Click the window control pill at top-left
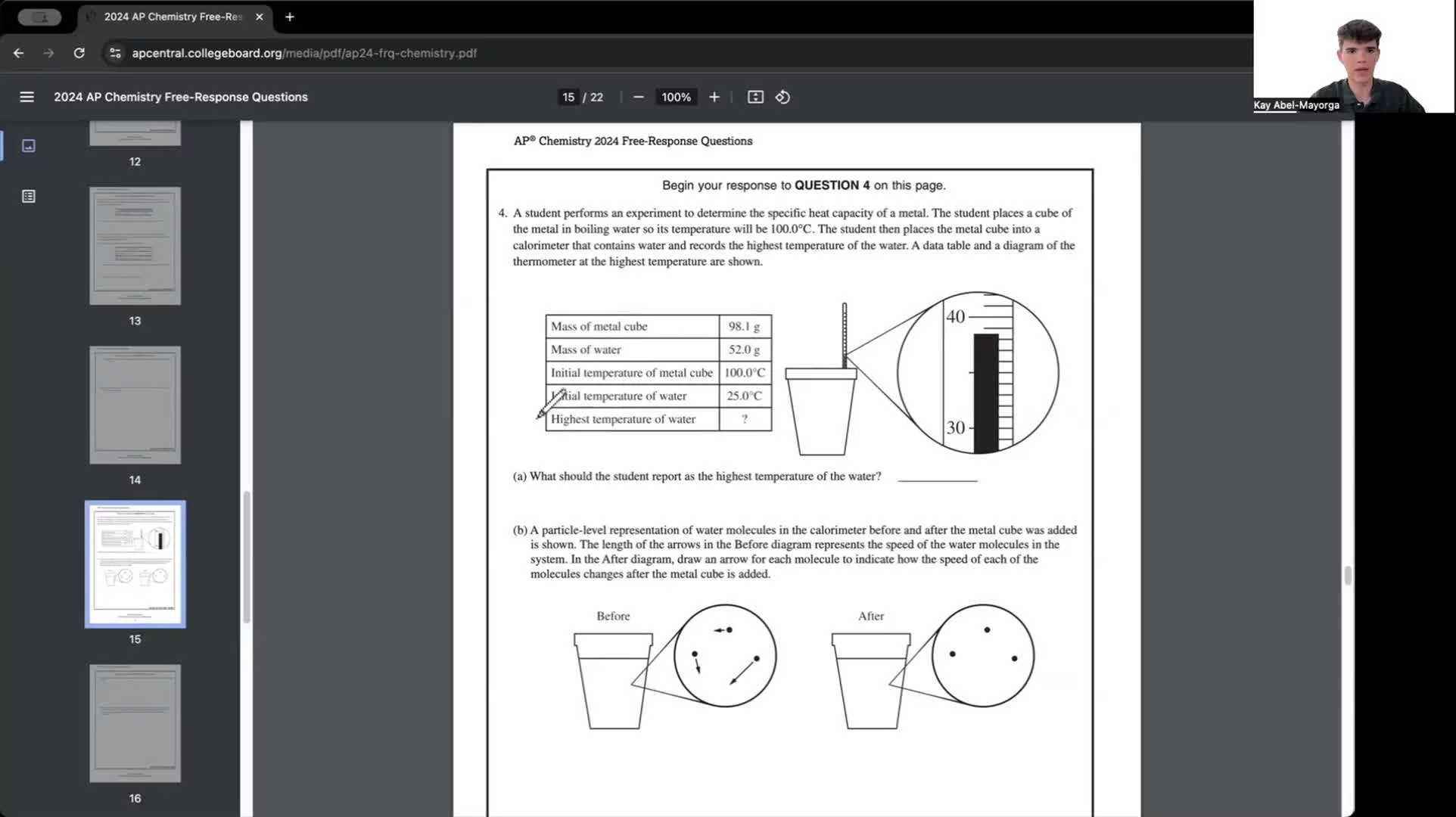The width and height of the screenshot is (1456, 817). tap(39, 17)
